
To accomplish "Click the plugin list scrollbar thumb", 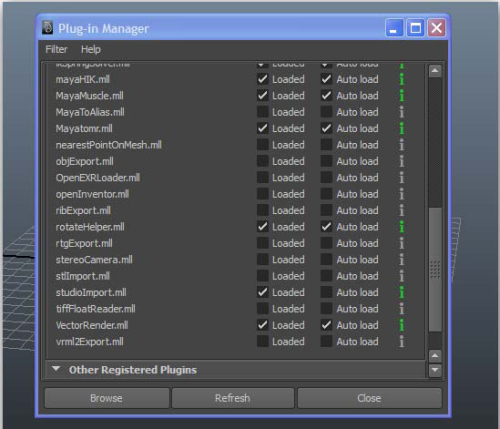I will [435, 269].
